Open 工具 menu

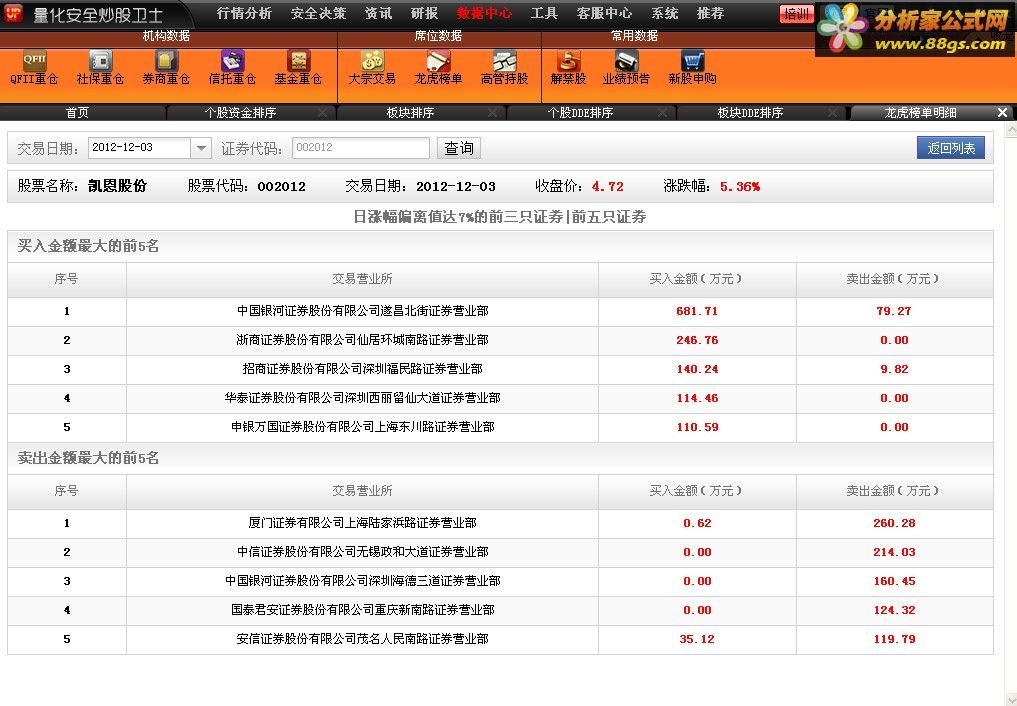click(x=544, y=13)
